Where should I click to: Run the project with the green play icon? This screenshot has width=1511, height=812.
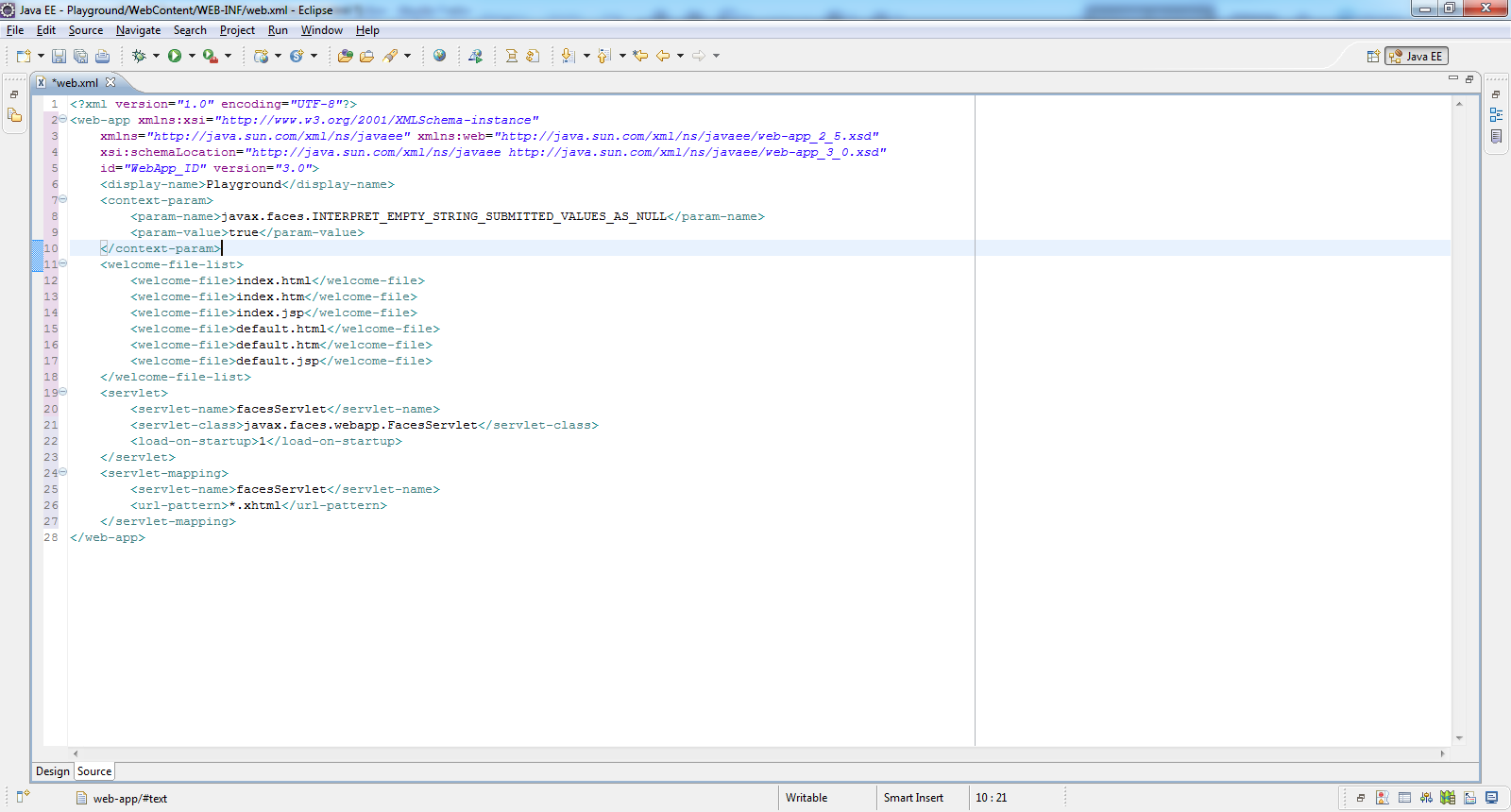pyautogui.click(x=175, y=56)
